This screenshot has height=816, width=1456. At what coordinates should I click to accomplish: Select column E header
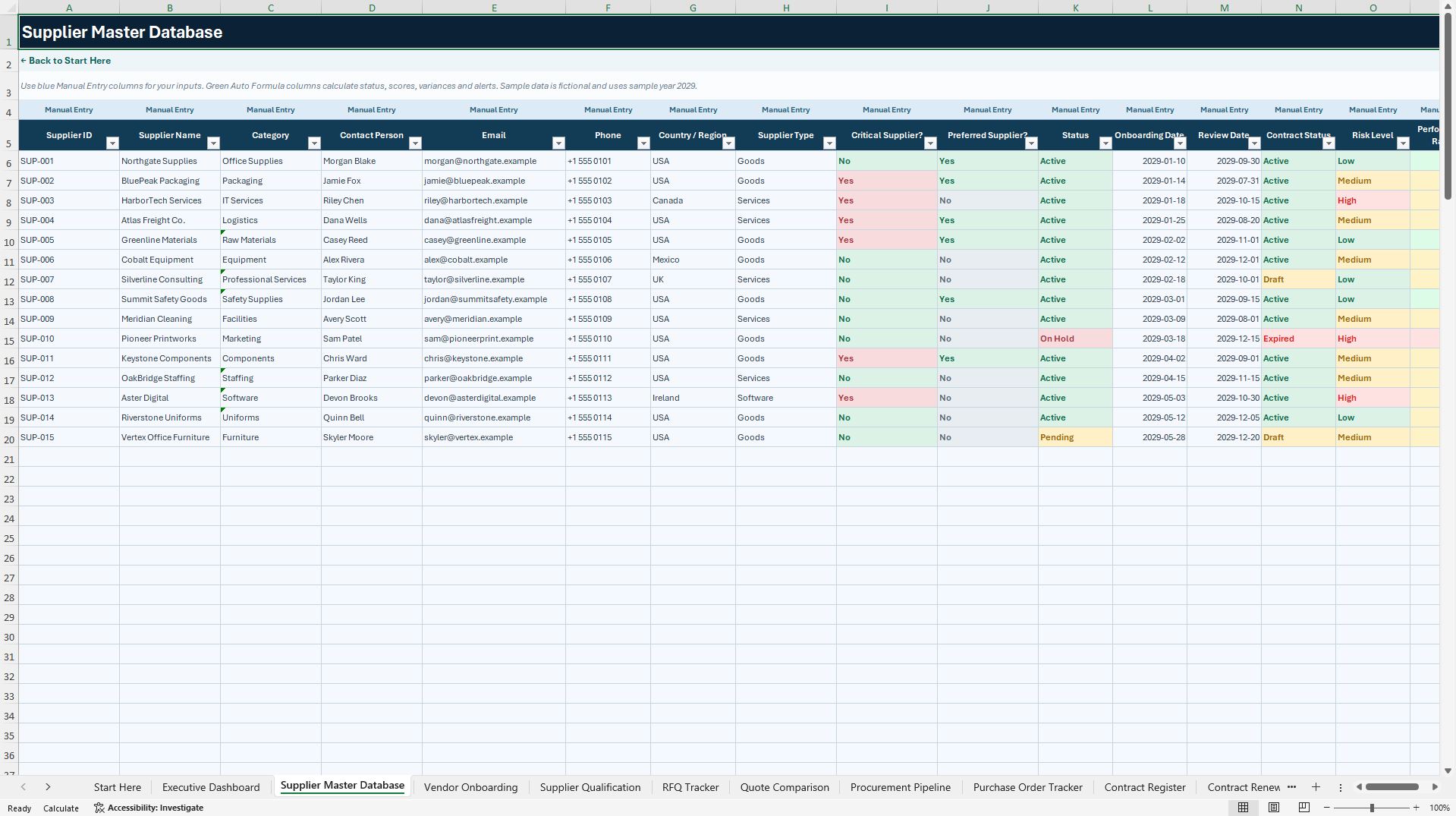coord(494,8)
